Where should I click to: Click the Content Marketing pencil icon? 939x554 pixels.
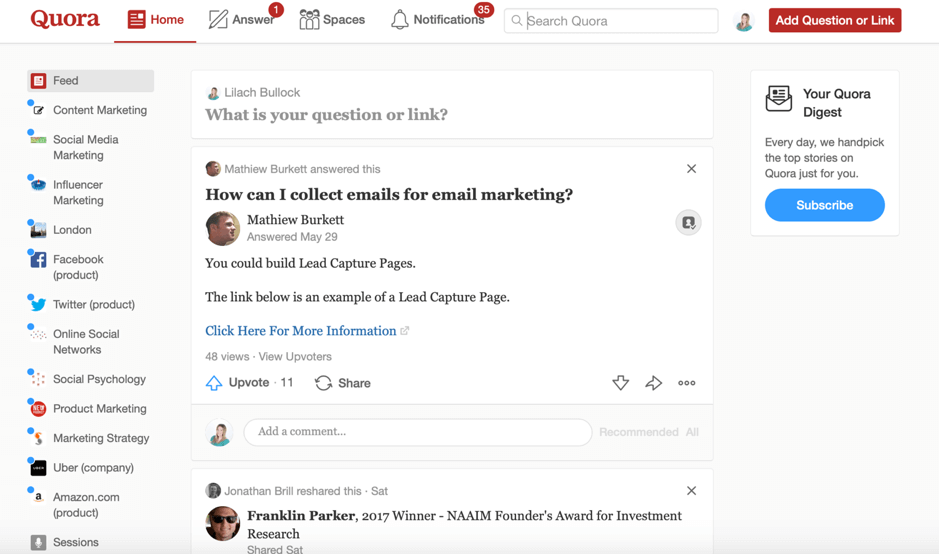click(x=38, y=110)
